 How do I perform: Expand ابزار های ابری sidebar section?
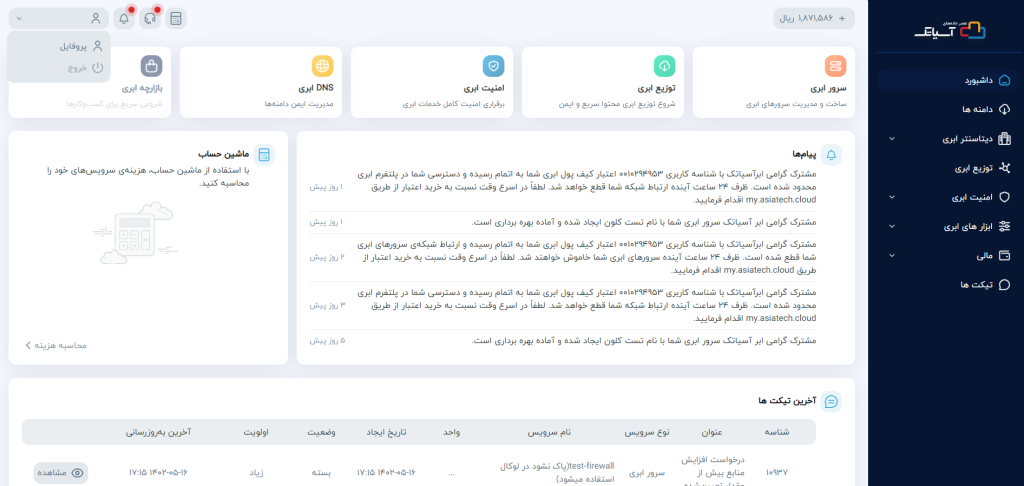coord(947,226)
